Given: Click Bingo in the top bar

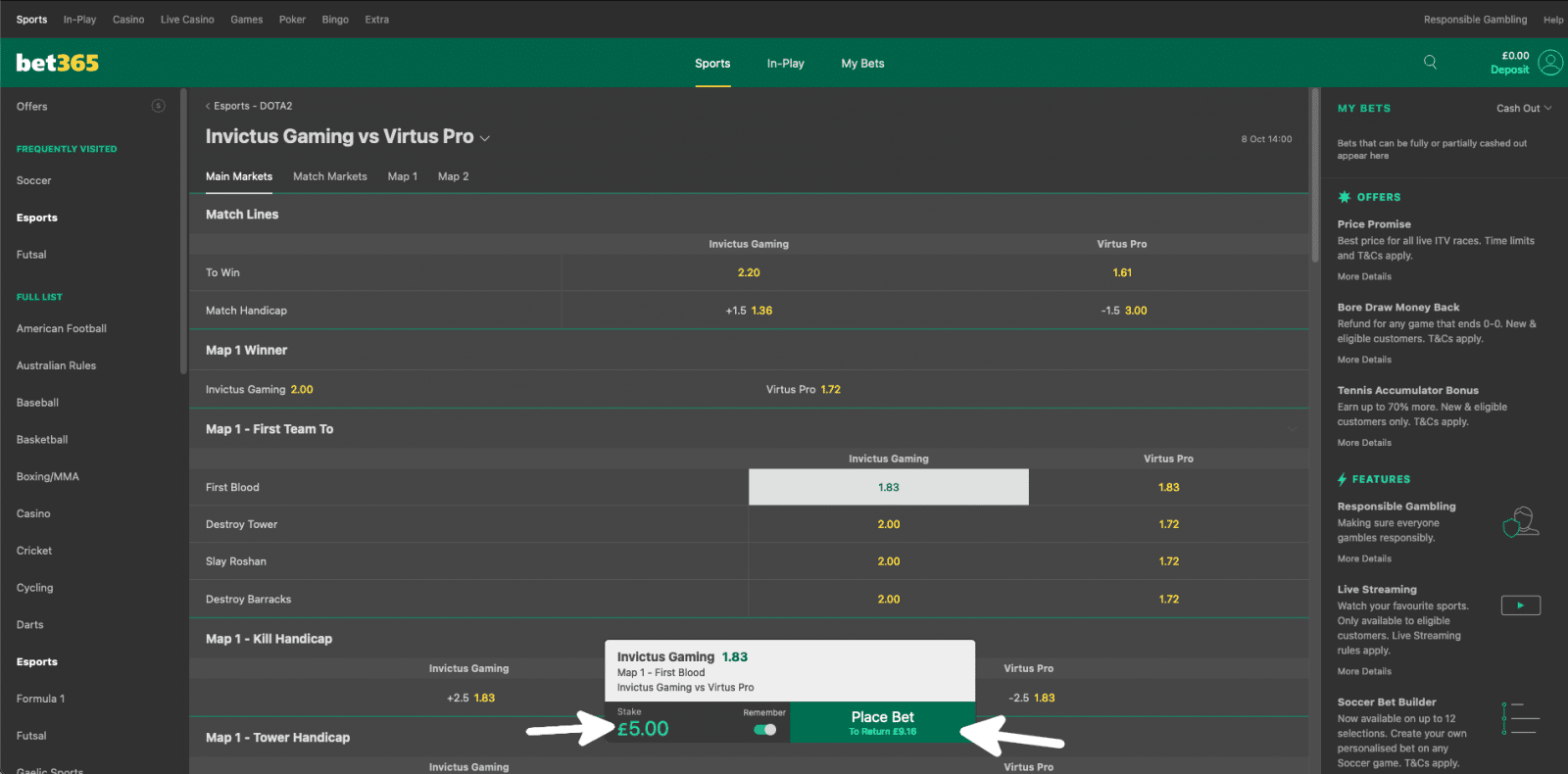Looking at the screenshot, I should [335, 20].
